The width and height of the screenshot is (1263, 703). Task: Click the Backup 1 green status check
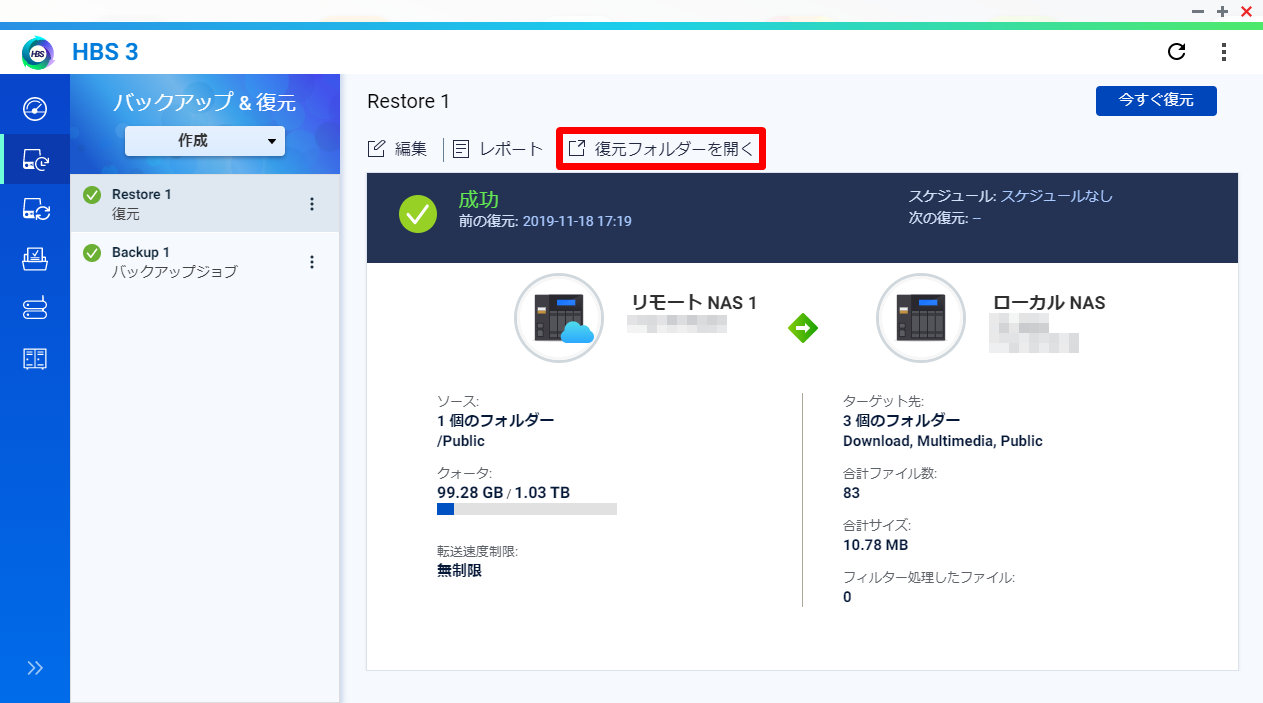(x=92, y=253)
